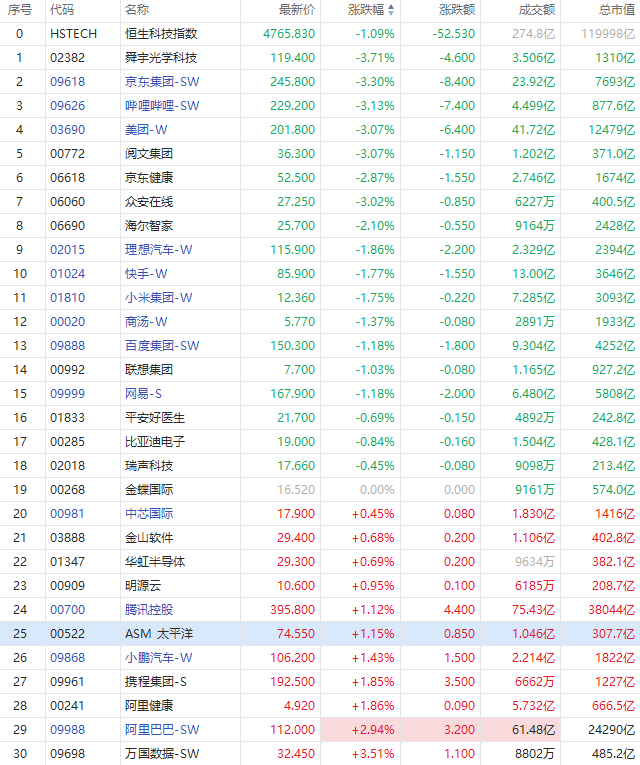Open stock code 09988 link
This screenshot has width=640, height=765.
coord(67,730)
